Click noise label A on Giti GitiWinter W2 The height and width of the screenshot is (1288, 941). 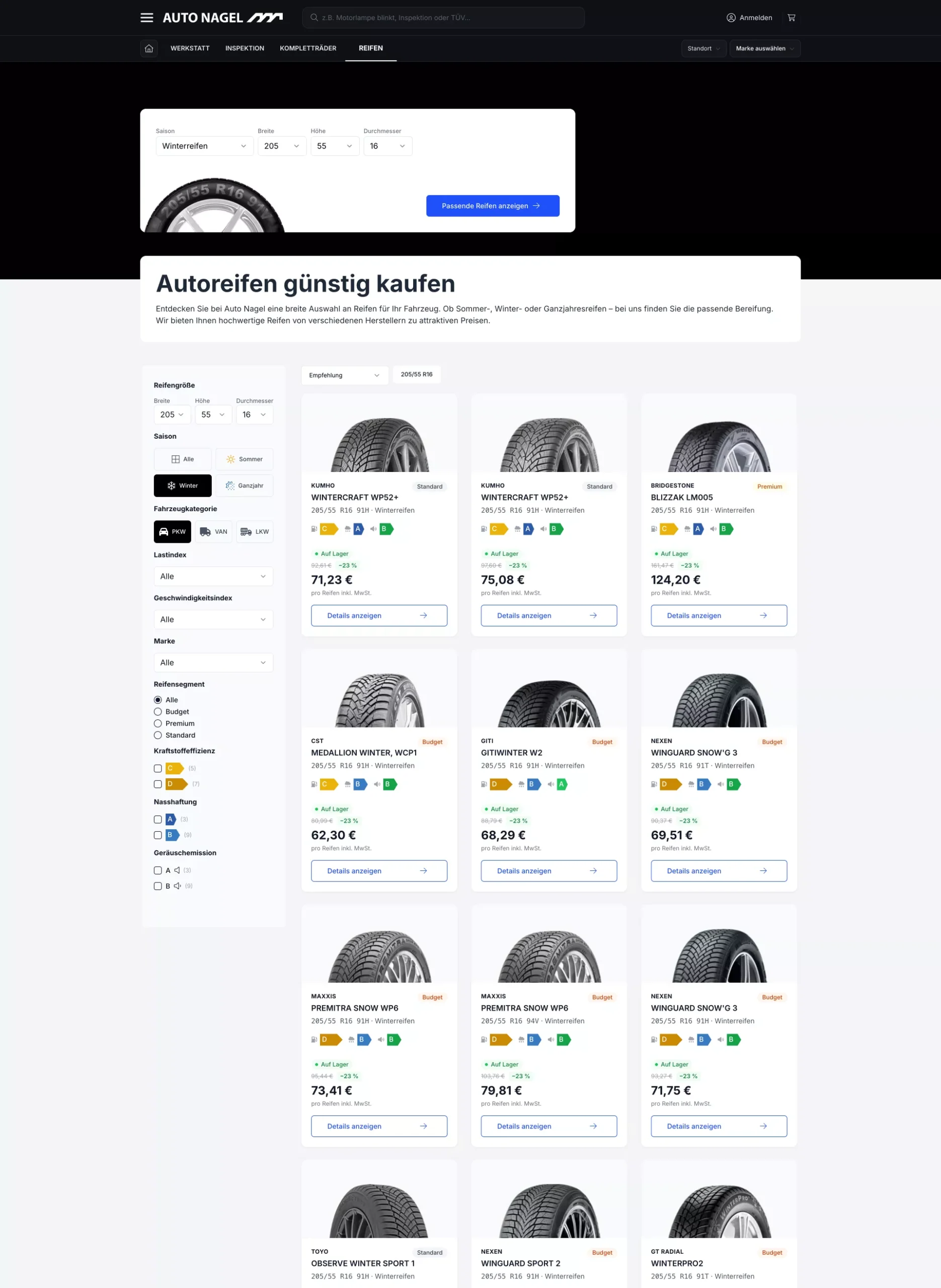coord(562,784)
